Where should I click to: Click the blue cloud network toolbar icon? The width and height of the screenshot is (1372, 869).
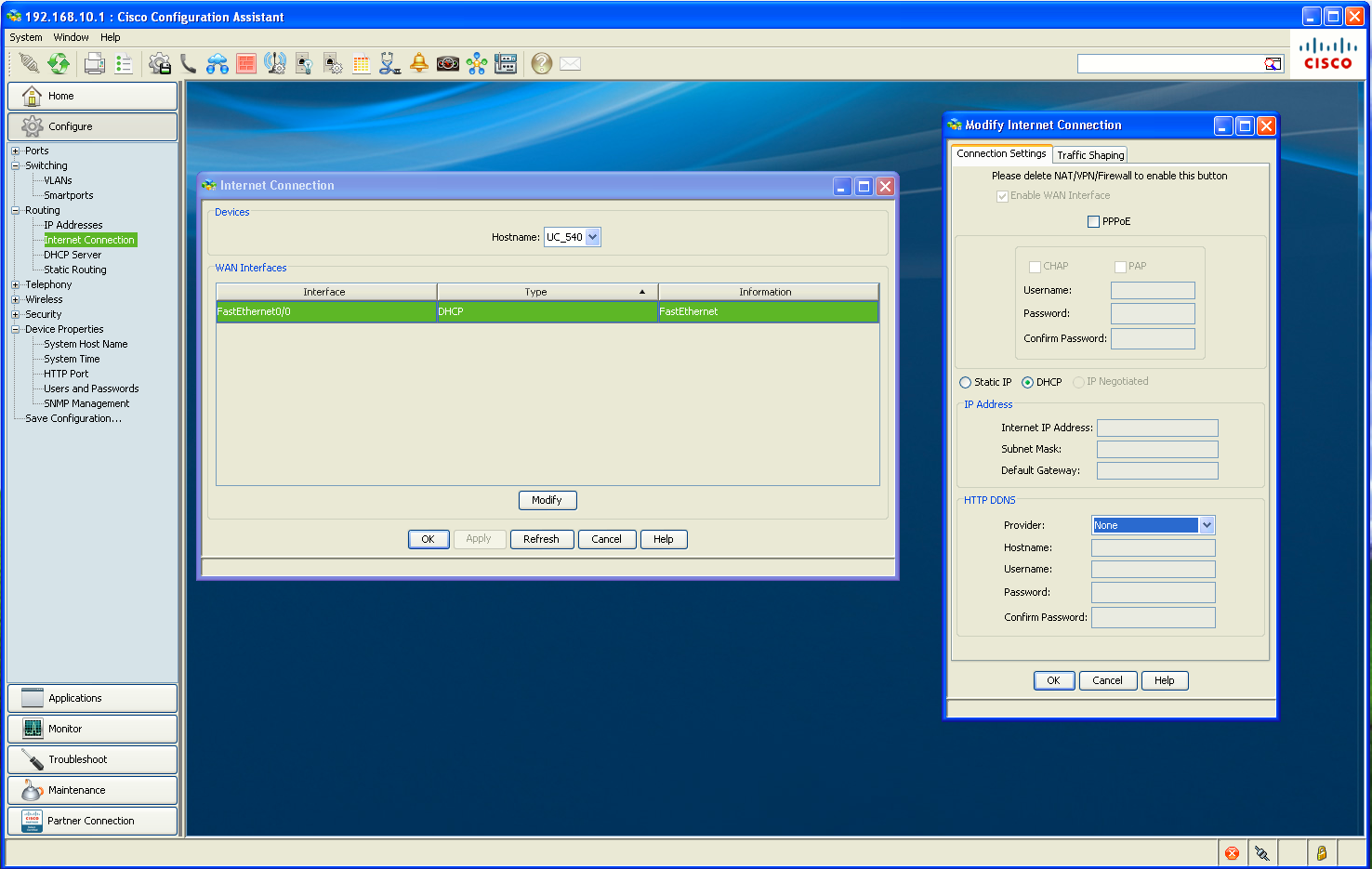[x=218, y=63]
